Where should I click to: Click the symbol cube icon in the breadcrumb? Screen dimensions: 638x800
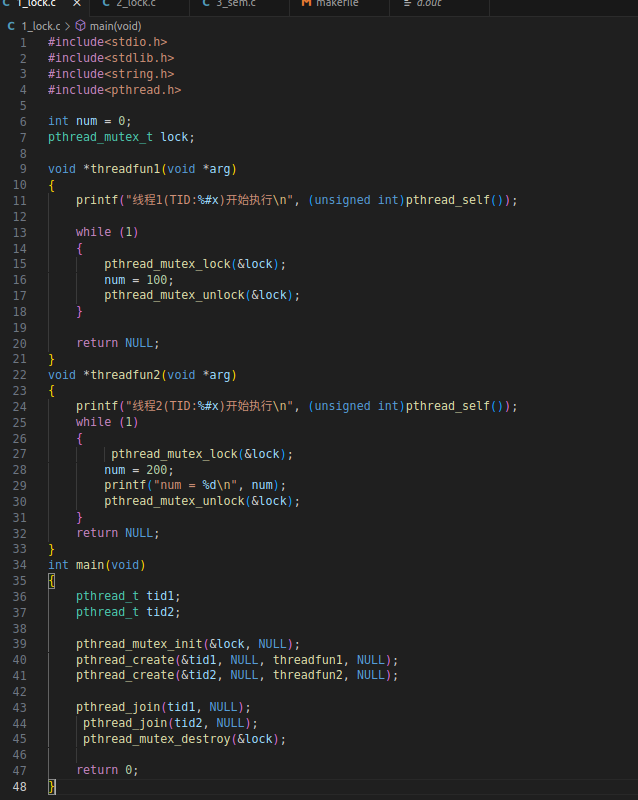pos(81,26)
